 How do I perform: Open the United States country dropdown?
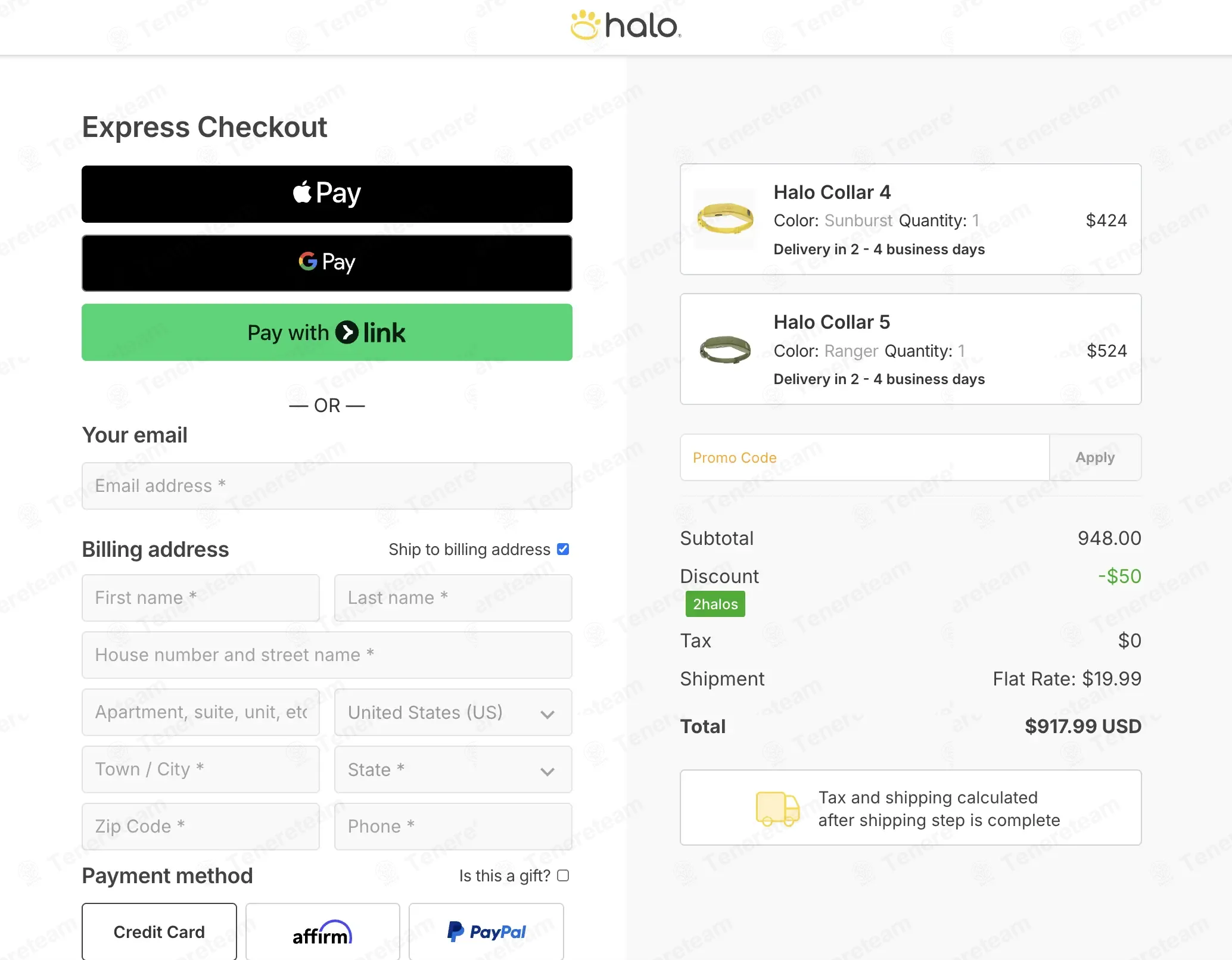click(x=453, y=712)
